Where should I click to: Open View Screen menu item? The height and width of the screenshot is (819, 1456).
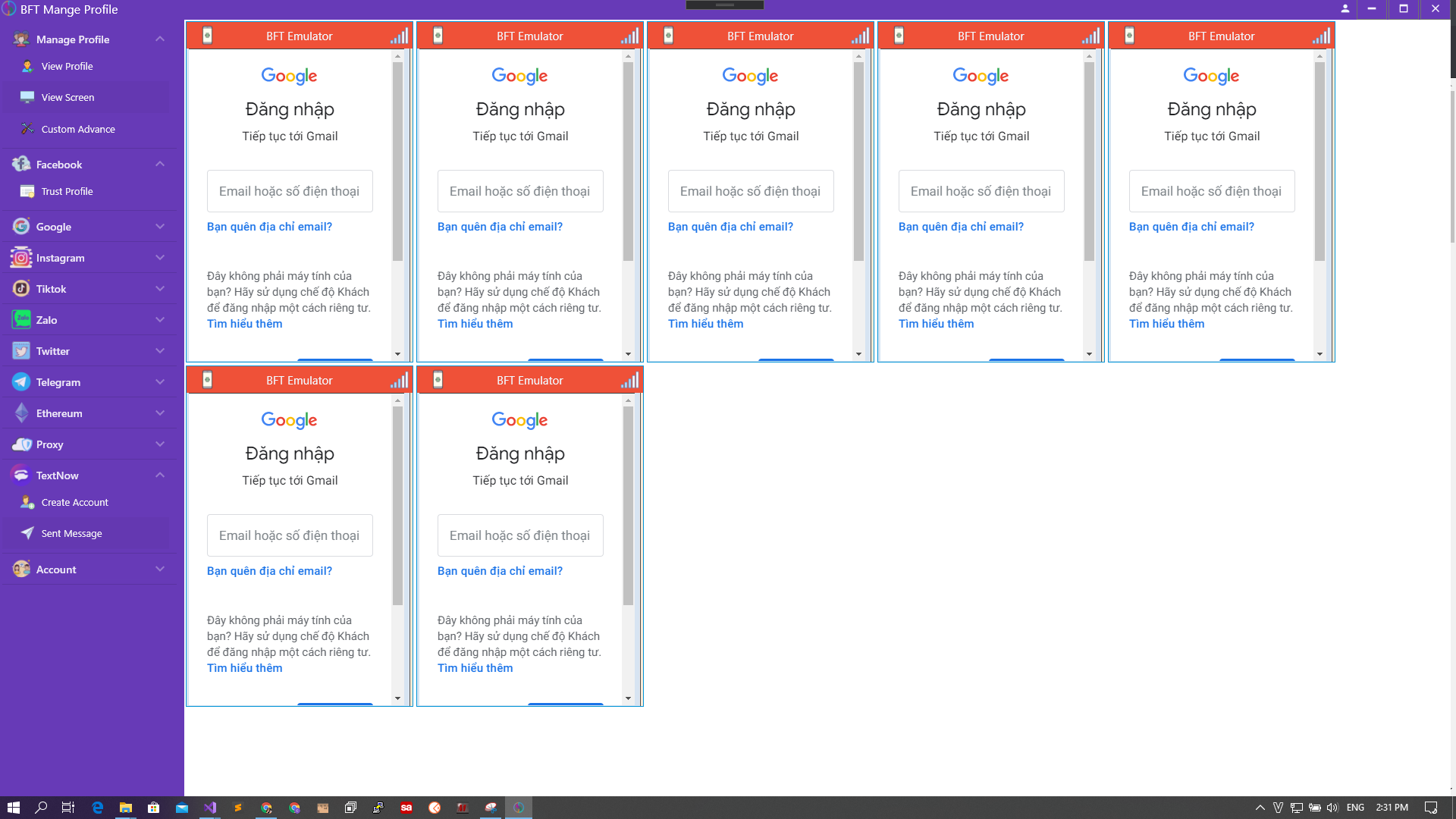67,97
